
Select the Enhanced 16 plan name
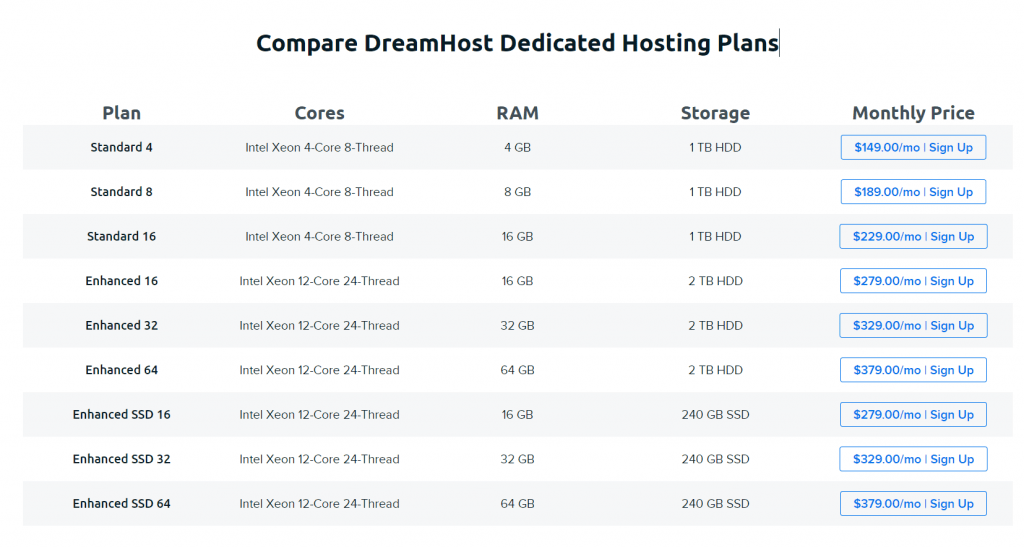click(121, 281)
